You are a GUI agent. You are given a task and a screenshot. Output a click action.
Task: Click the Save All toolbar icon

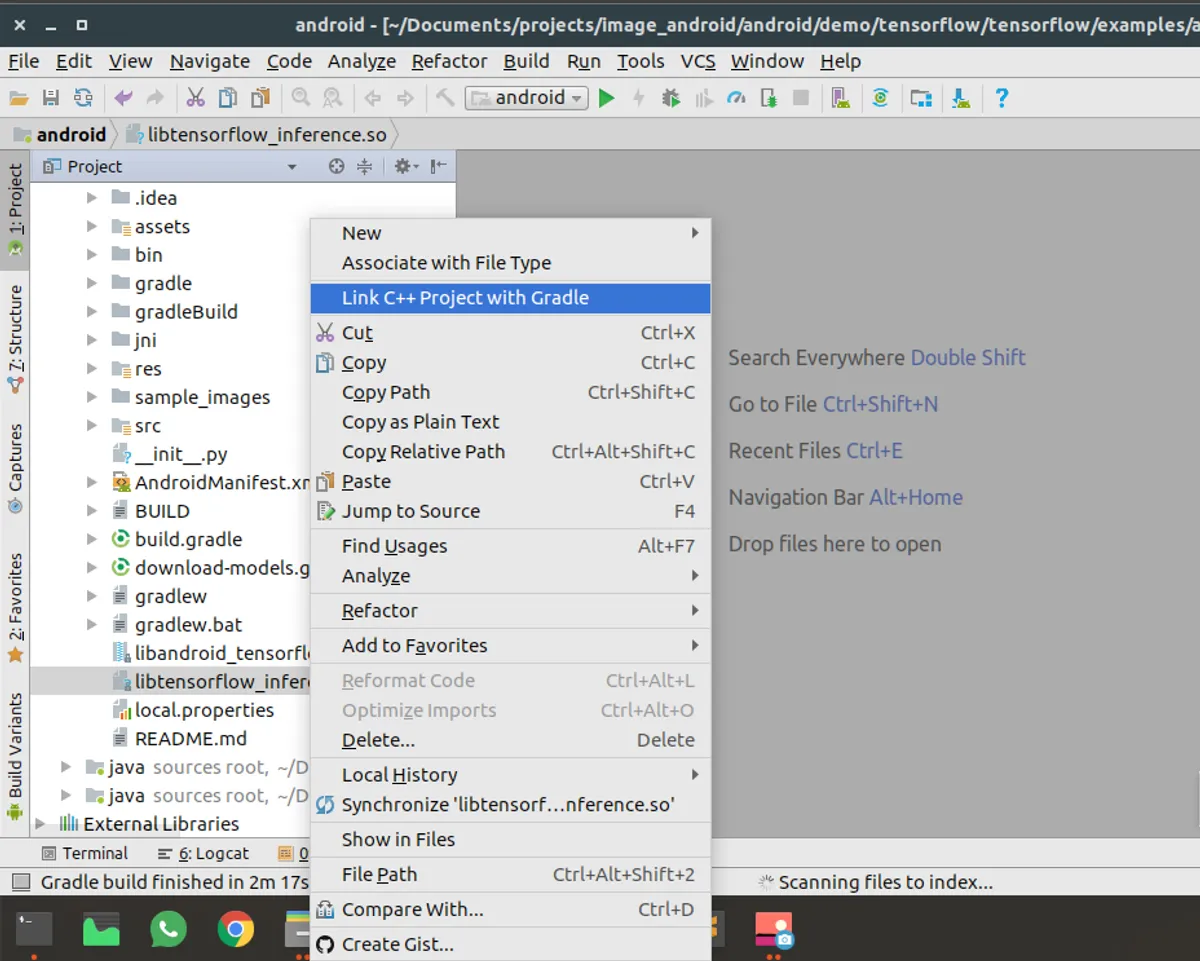pyautogui.click(x=51, y=98)
